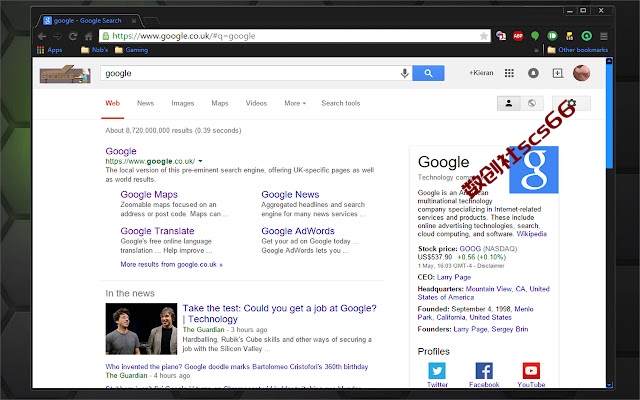640x400 pixels.
Task: Open the search settings gear
Action: coord(571,103)
